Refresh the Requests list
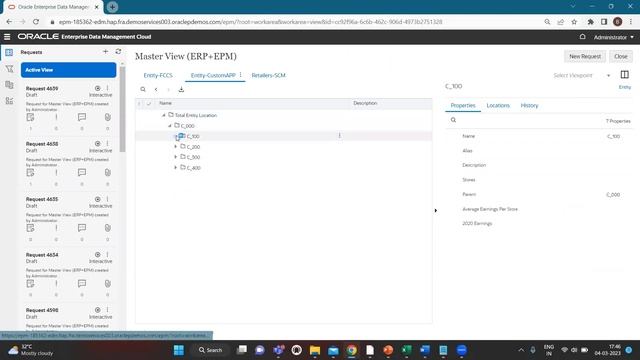Image resolution: width=640 pixels, height=360 pixels. pyautogui.click(x=118, y=51)
